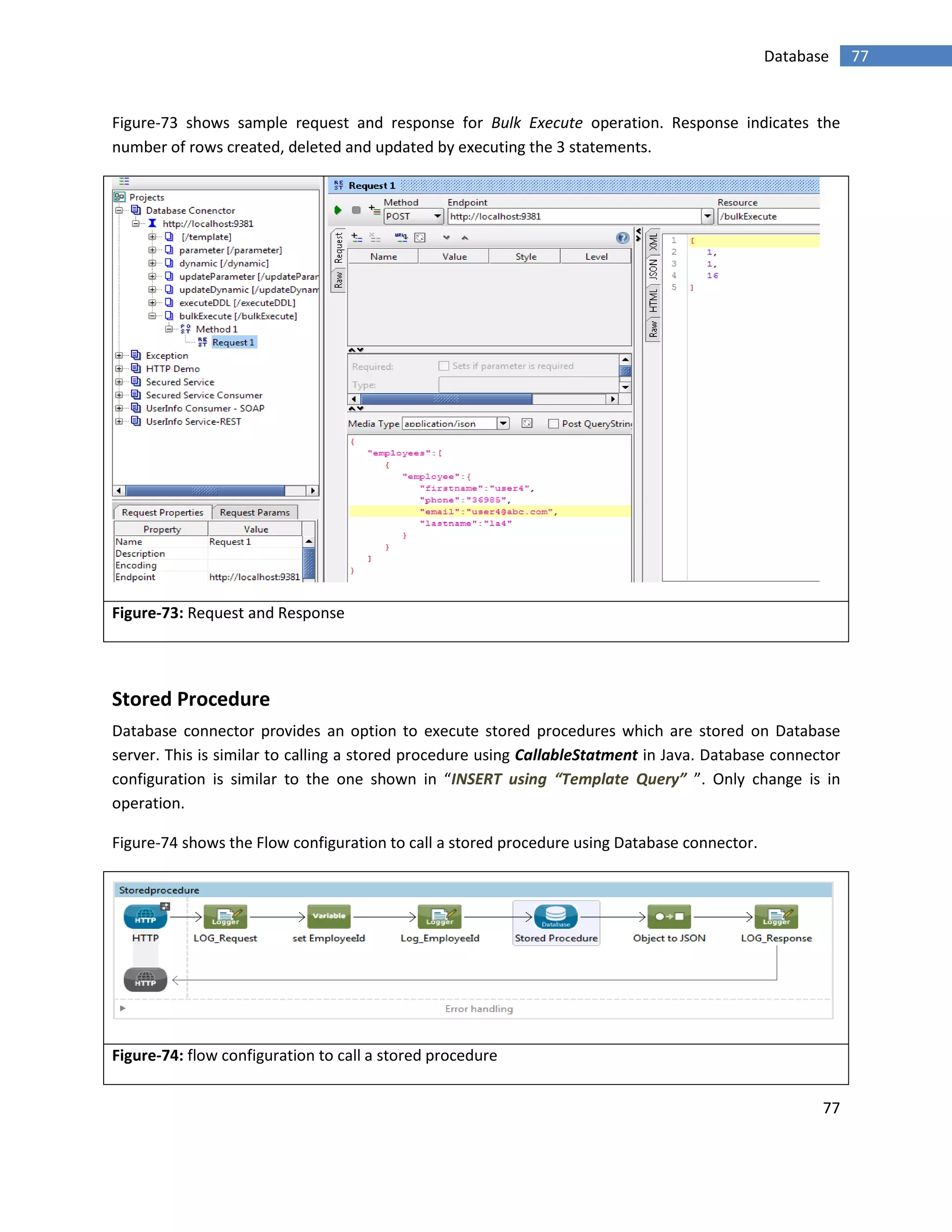This screenshot has width=952, height=1232.
Task: Click the move parameter up arrow
Action: (465, 238)
